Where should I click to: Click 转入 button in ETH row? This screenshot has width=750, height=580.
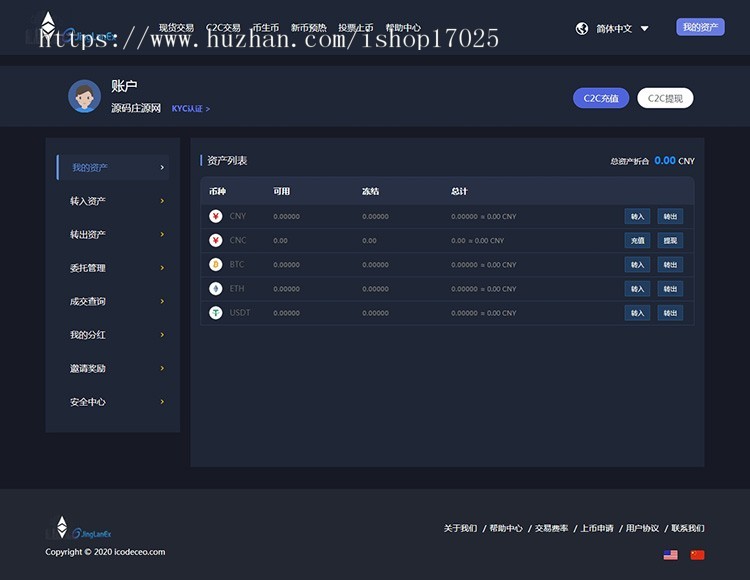click(x=637, y=288)
